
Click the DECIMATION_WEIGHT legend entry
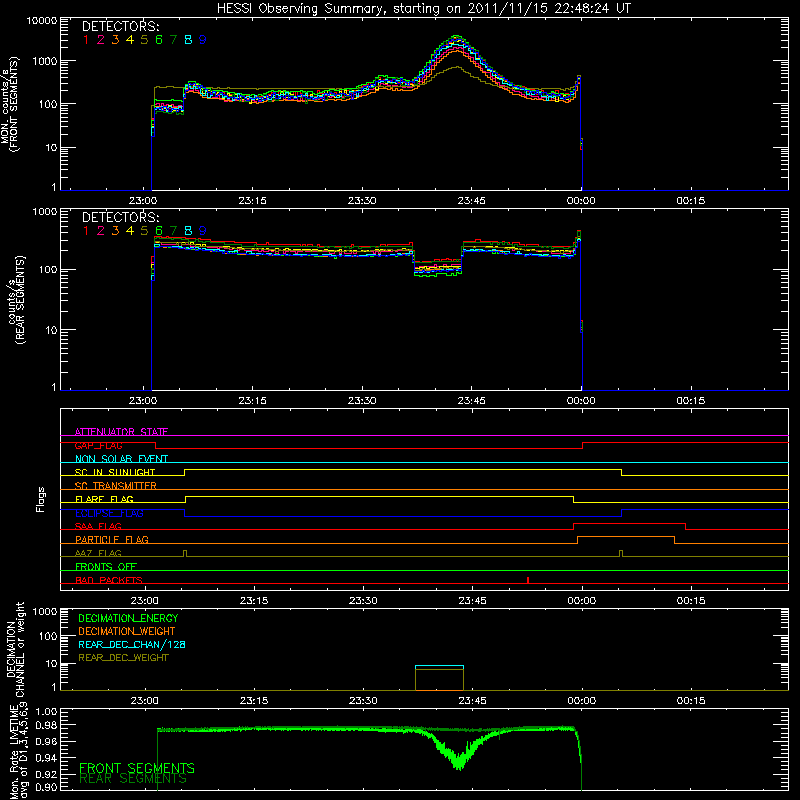tap(127, 631)
